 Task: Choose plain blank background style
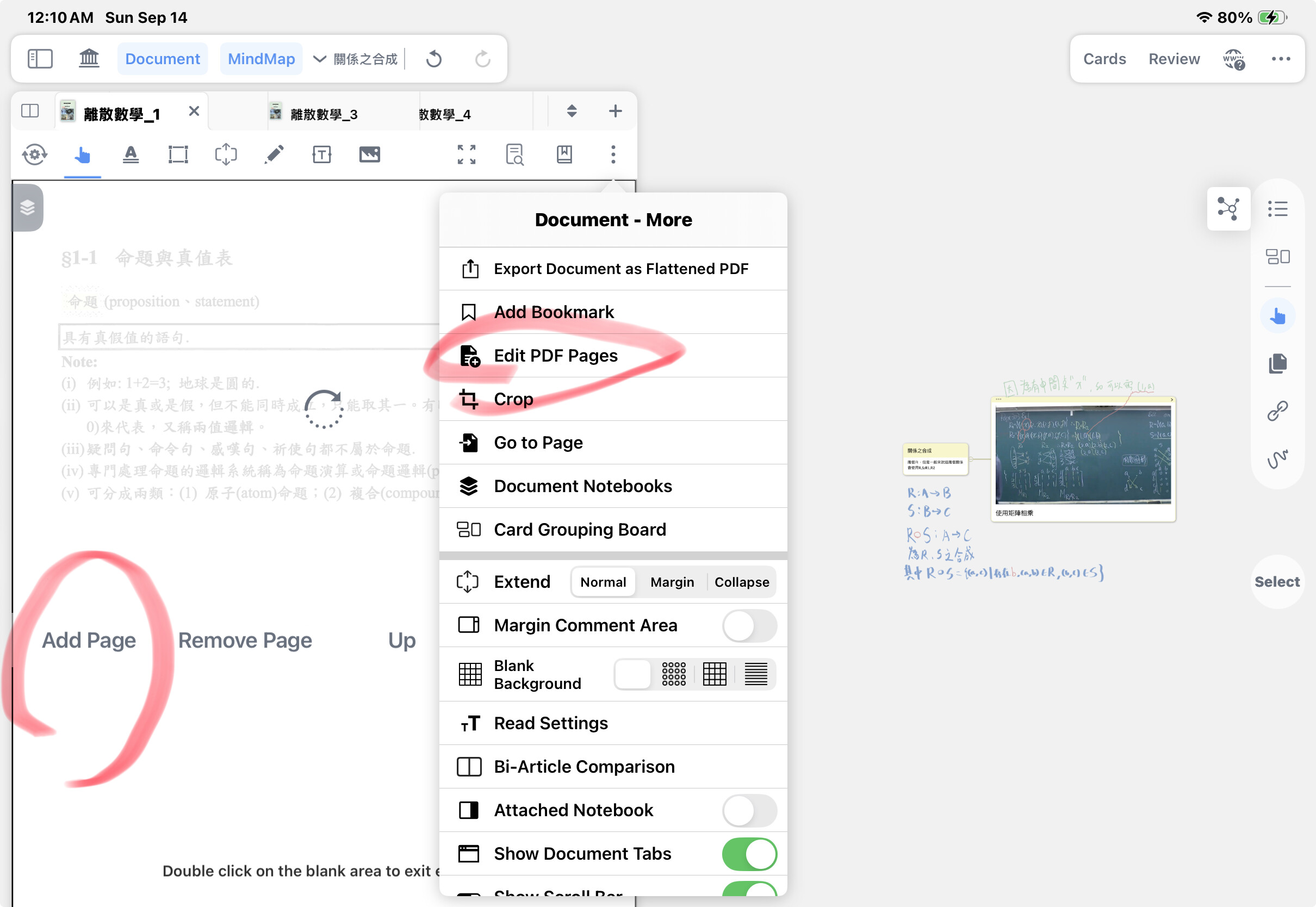[633, 675]
